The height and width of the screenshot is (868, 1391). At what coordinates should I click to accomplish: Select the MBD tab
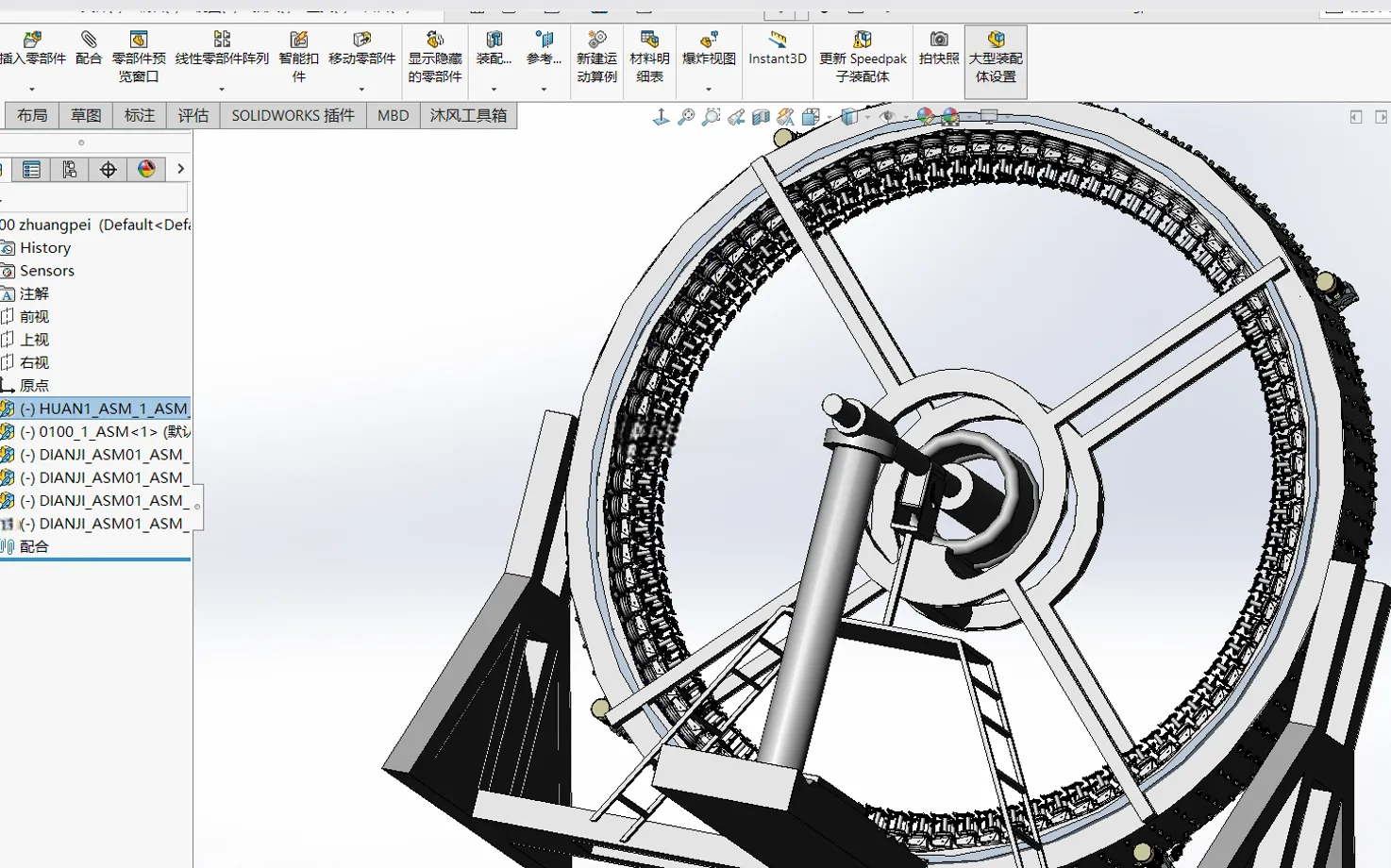394,115
